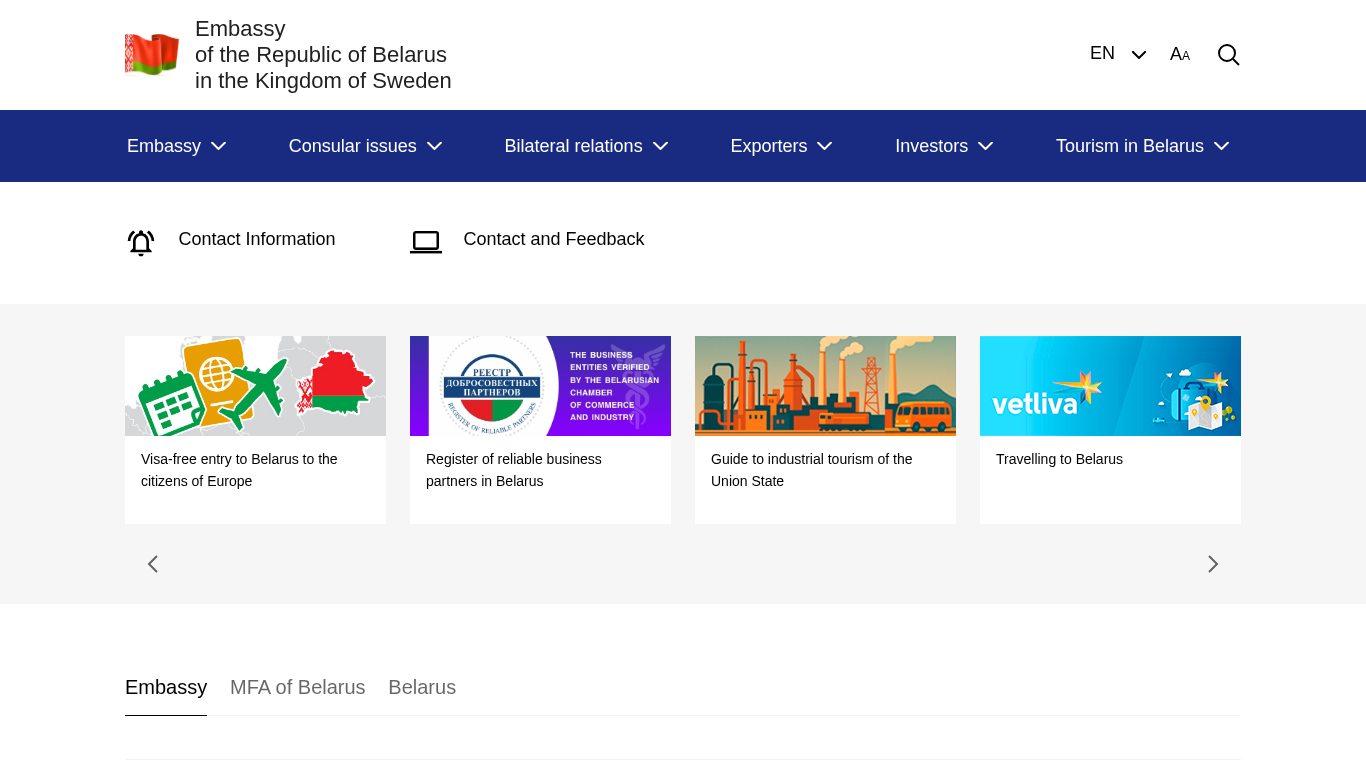1366x768 pixels.
Task: Open Register of reliable business partners link
Action: pos(514,470)
